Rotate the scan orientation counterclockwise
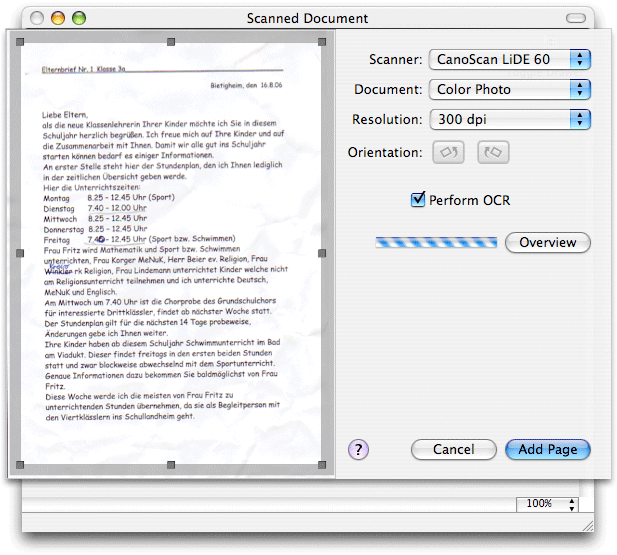Viewport: 617px width, 555px height. [x=448, y=152]
